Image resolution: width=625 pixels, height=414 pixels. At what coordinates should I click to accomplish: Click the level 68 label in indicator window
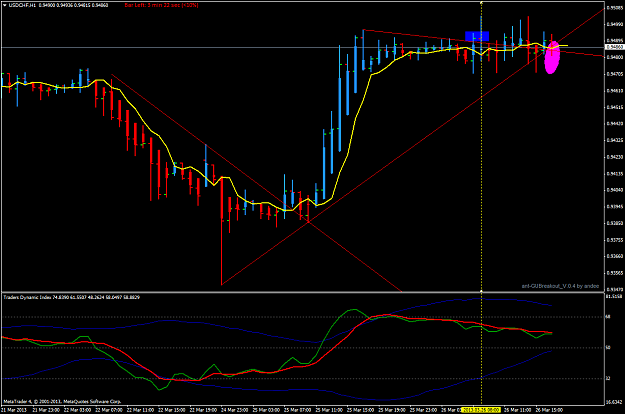(x=608, y=317)
